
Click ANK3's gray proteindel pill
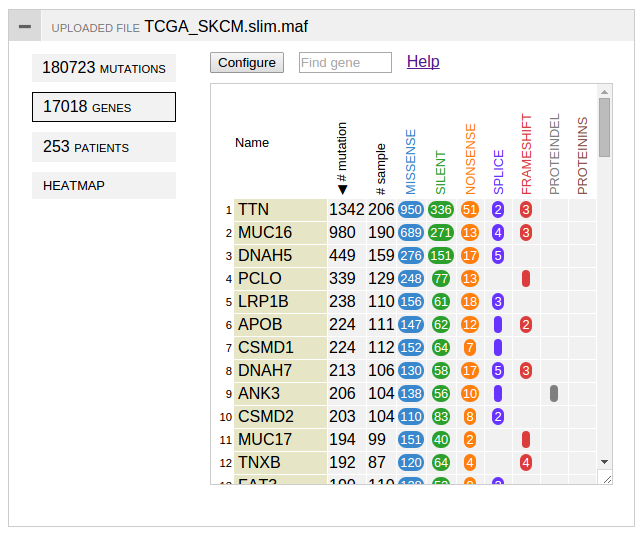554,394
